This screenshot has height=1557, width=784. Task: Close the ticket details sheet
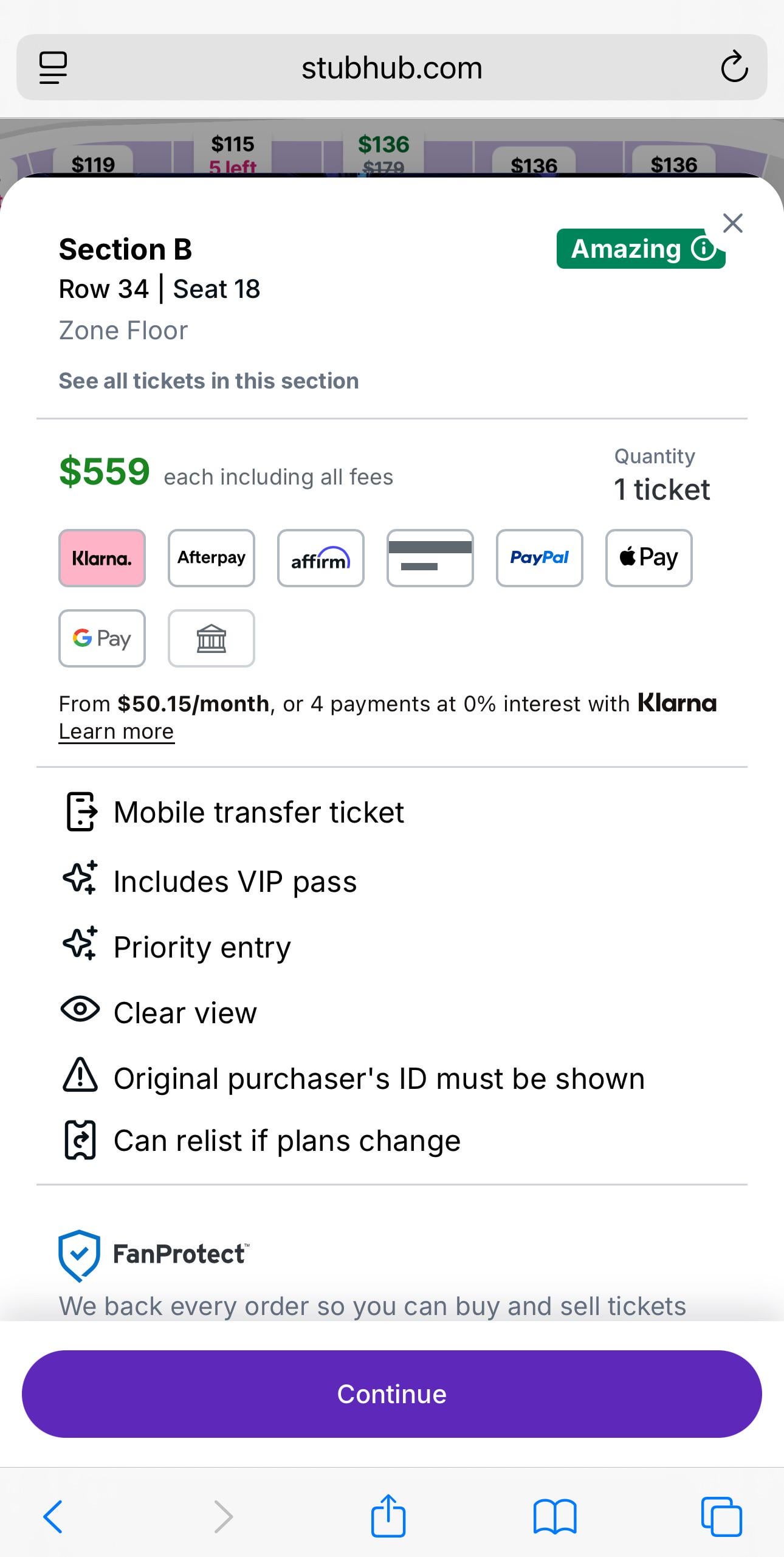[732, 223]
